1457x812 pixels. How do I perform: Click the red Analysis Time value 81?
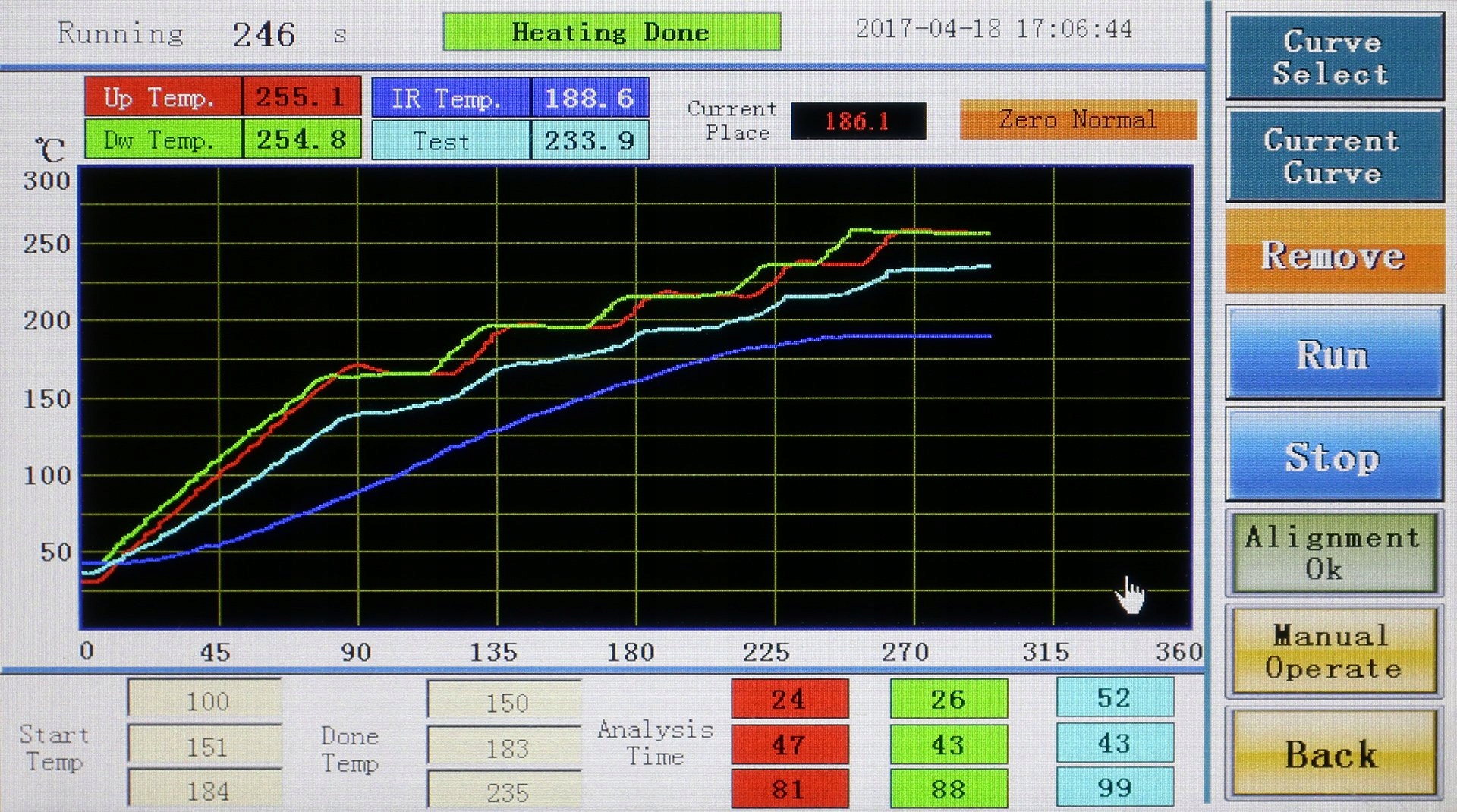click(789, 789)
